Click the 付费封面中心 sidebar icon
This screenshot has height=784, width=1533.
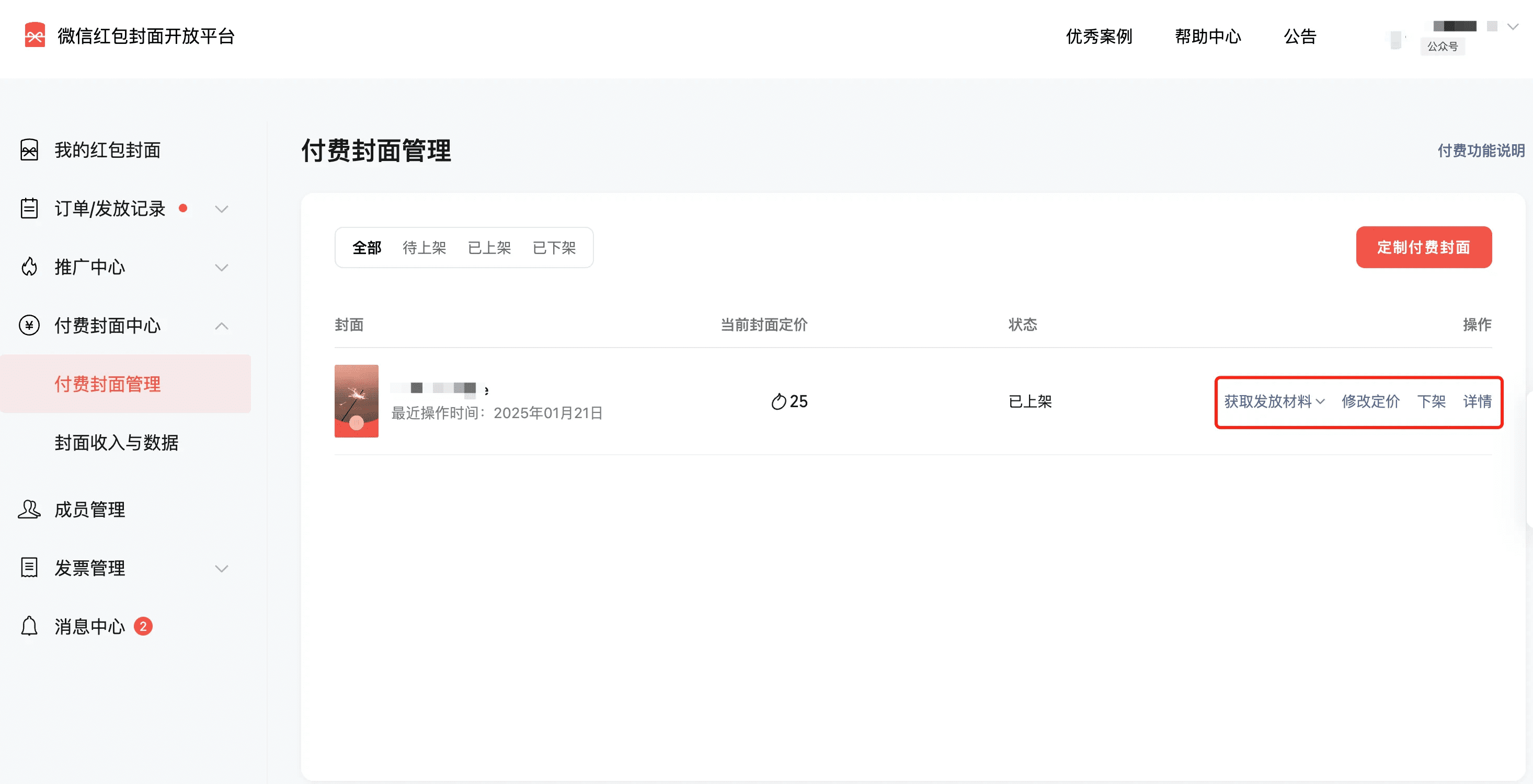click(29, 326)
